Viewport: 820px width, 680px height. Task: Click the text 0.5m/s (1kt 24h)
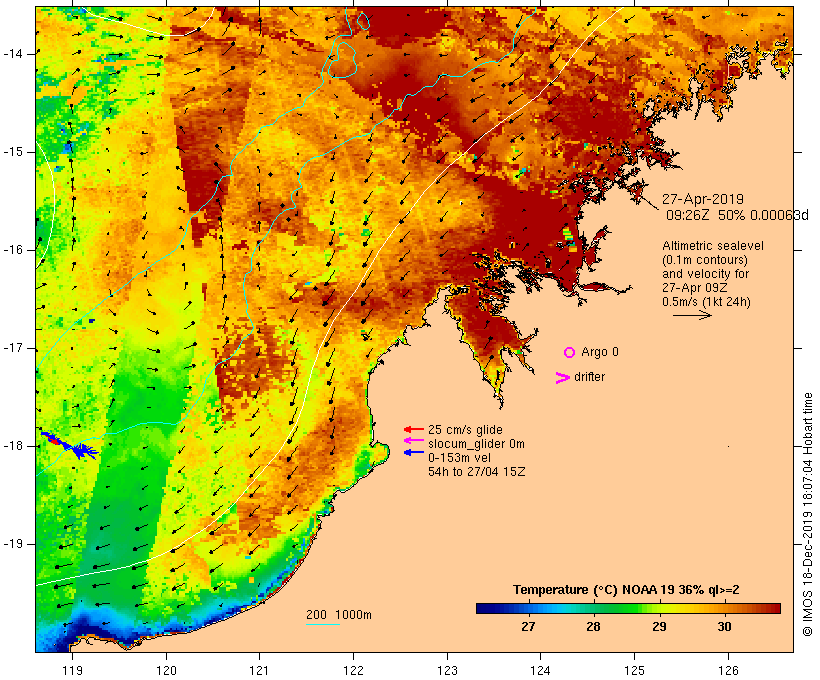point(706,302)
